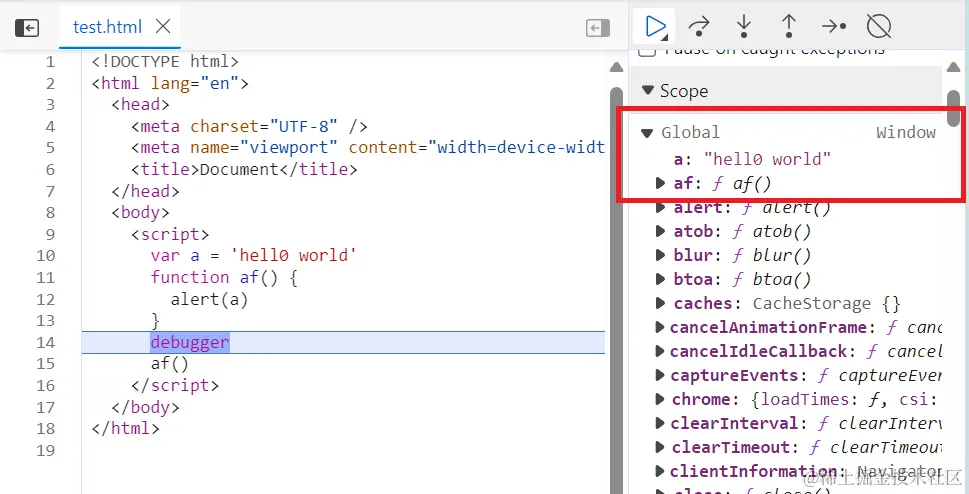Expand the clientInformation entry
This screenshot has height=494, width=969.
(660, 471)
